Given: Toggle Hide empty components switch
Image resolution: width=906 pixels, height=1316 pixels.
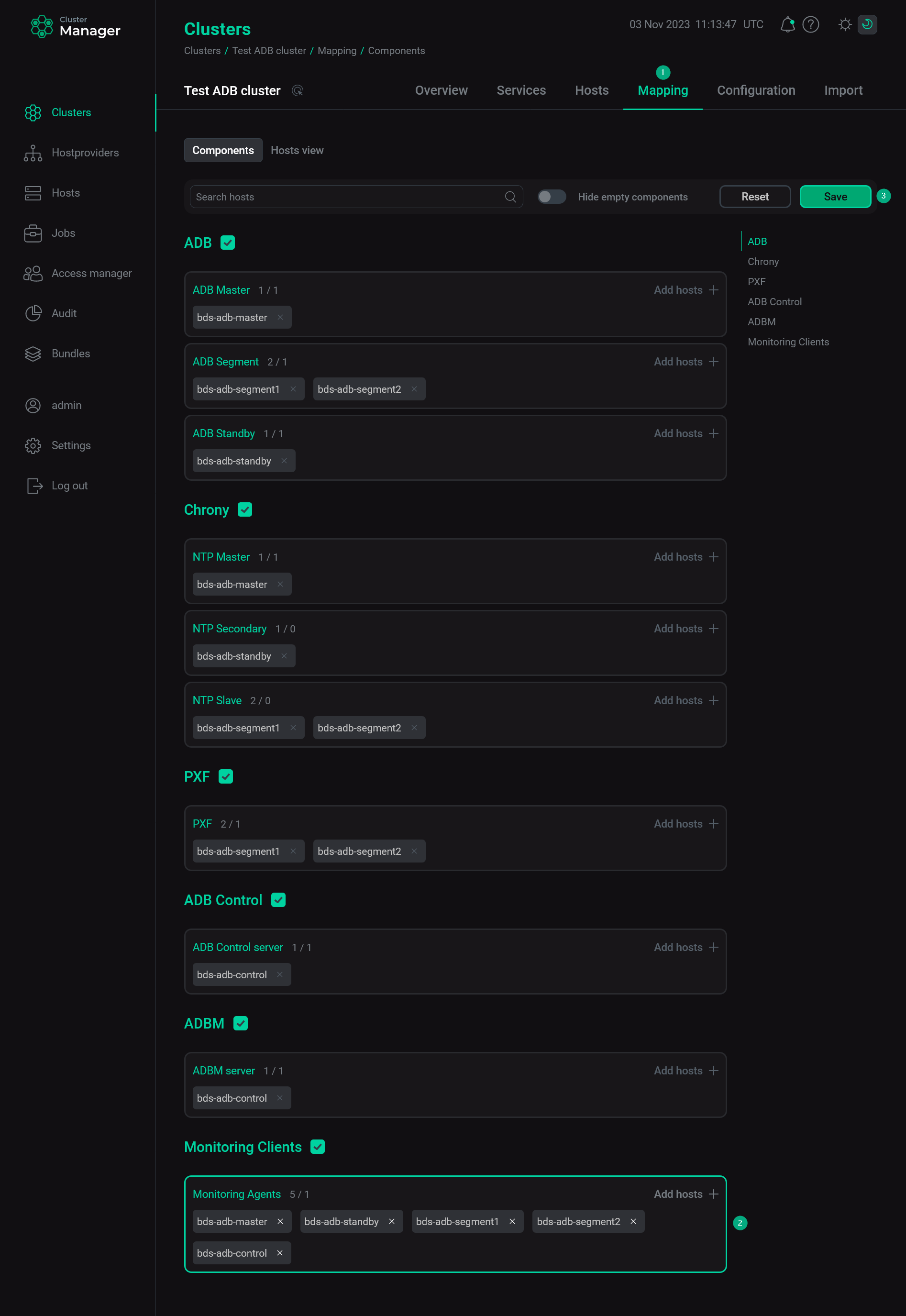Looking at the screenshot, I should click(x=551, y=197).
